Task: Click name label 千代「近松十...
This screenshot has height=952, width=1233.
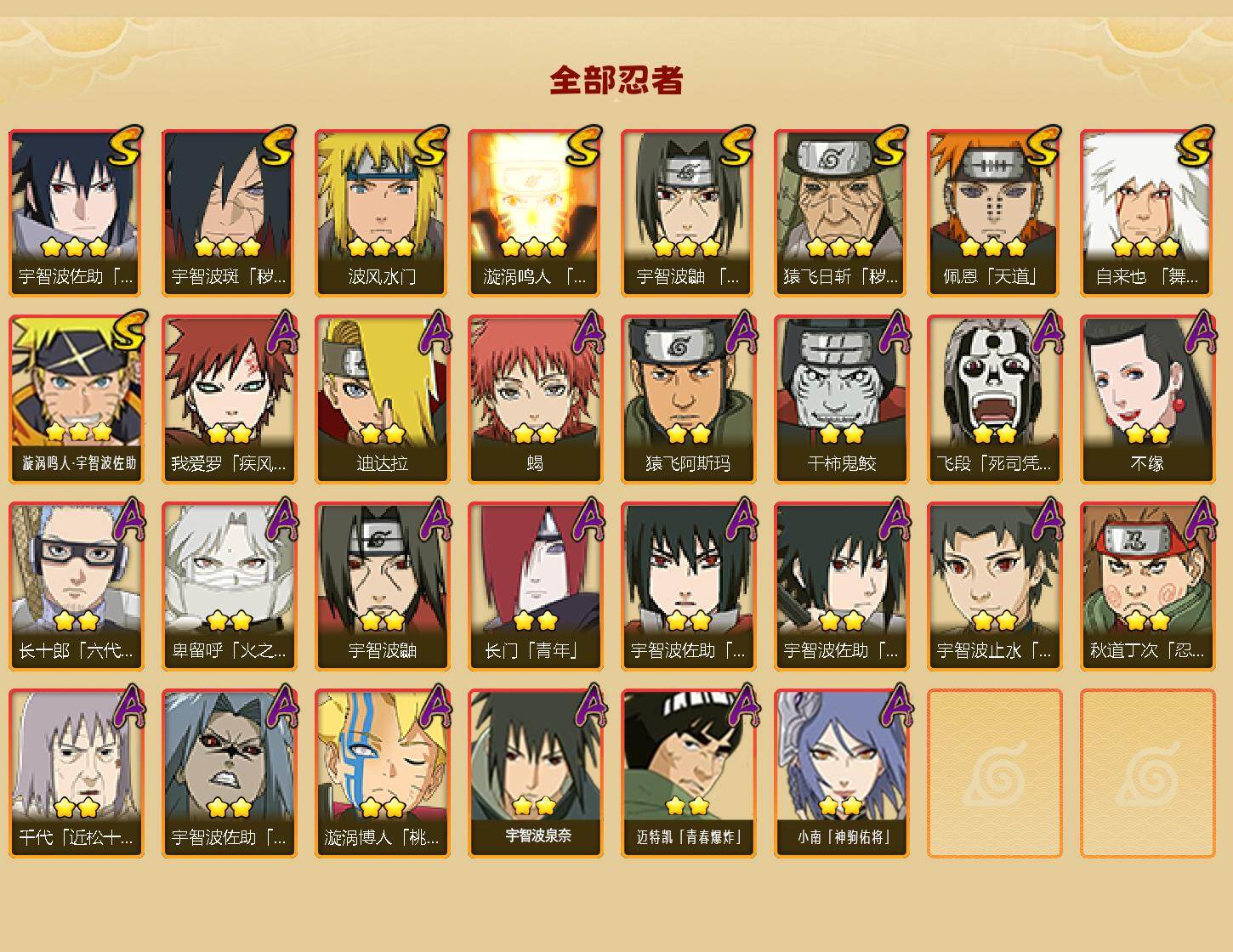Action: pos(76,837)
